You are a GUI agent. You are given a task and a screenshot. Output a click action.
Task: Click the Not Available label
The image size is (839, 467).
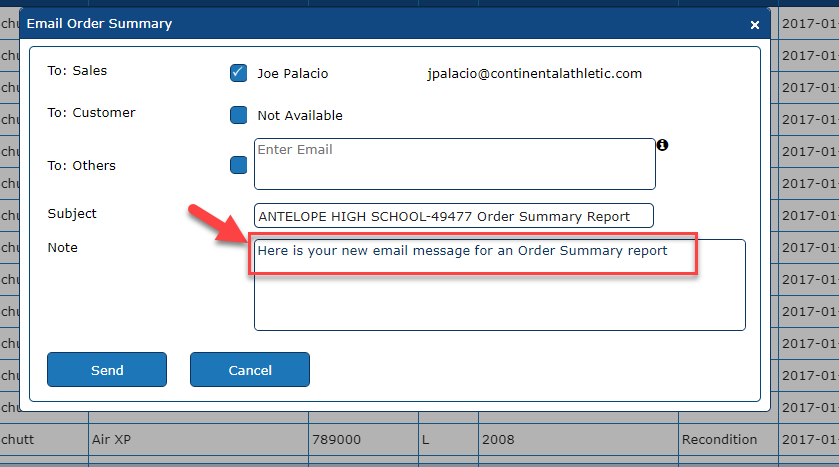click(300, 116)
